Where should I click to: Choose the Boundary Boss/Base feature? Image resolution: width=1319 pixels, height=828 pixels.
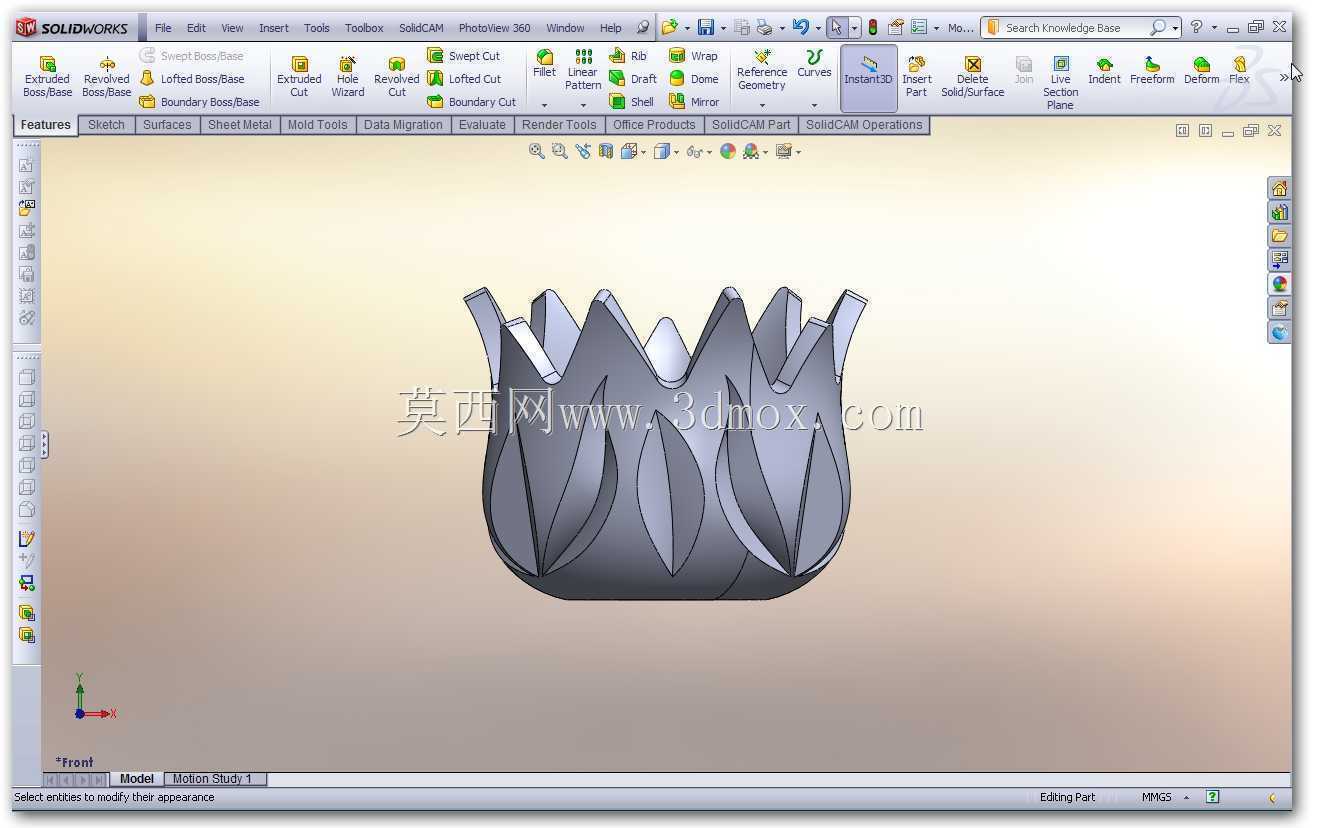pyautogui.click(x=199, y=101)
